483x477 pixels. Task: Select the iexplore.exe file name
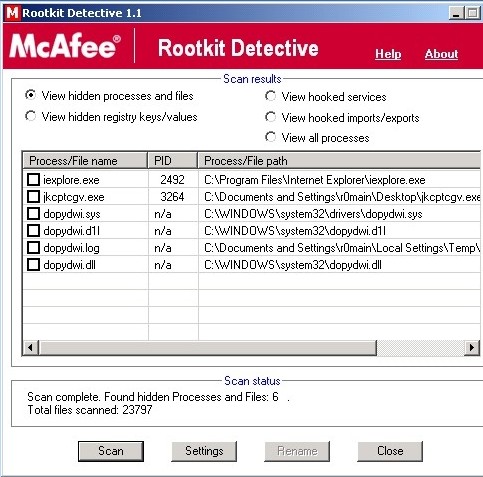click(71, 180)
